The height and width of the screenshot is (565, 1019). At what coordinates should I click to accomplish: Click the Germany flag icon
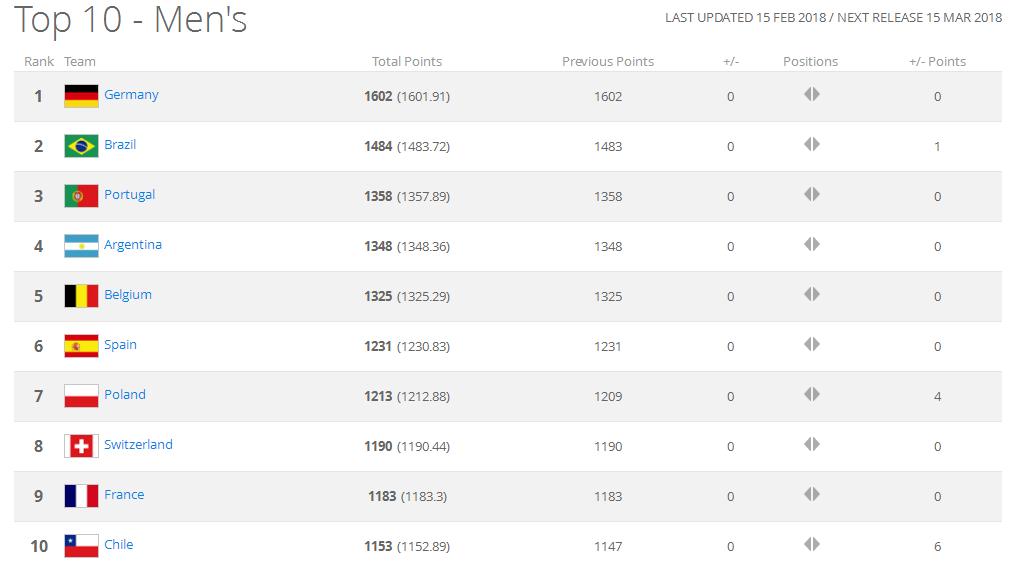(81, 96)
